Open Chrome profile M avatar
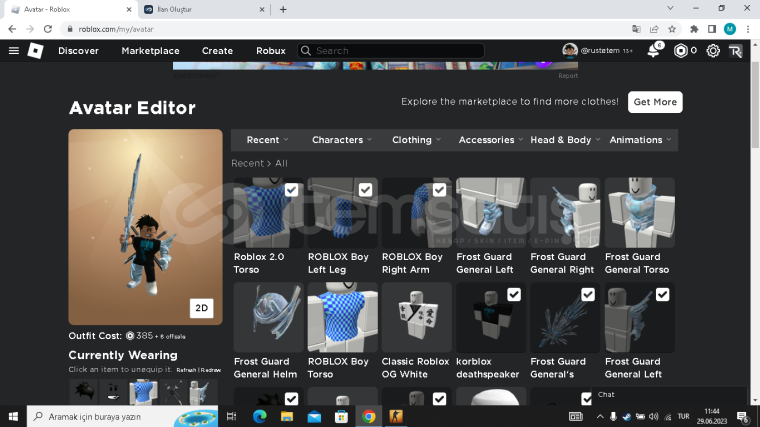This screenshot has width=760, height=427. coord(730,29)
